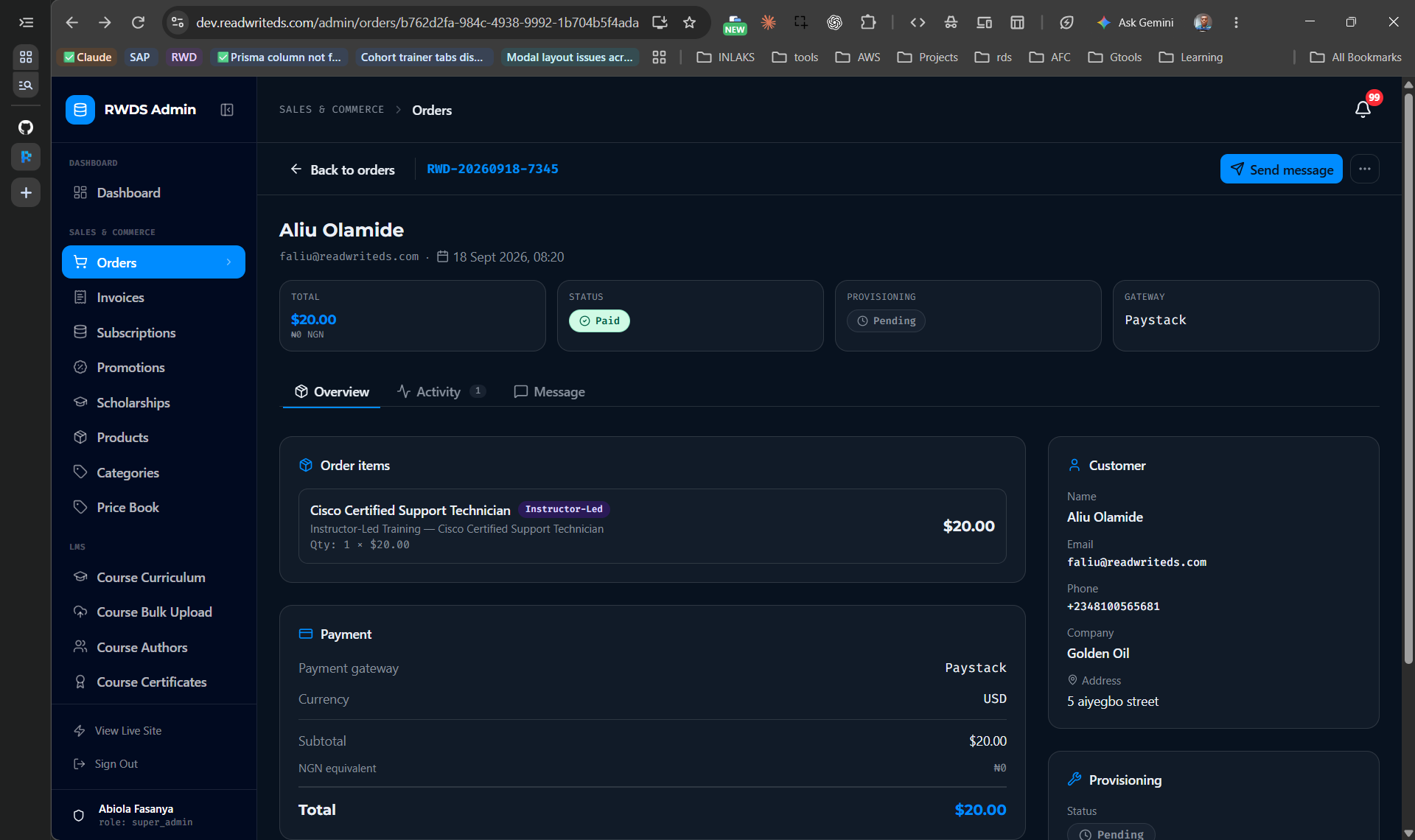Image resolution: width=1415 pixels, height=840 pixels.
Task: Open the browser vertical tabs toggle icon
Action: pyautogui.click(x=26, y=22)
